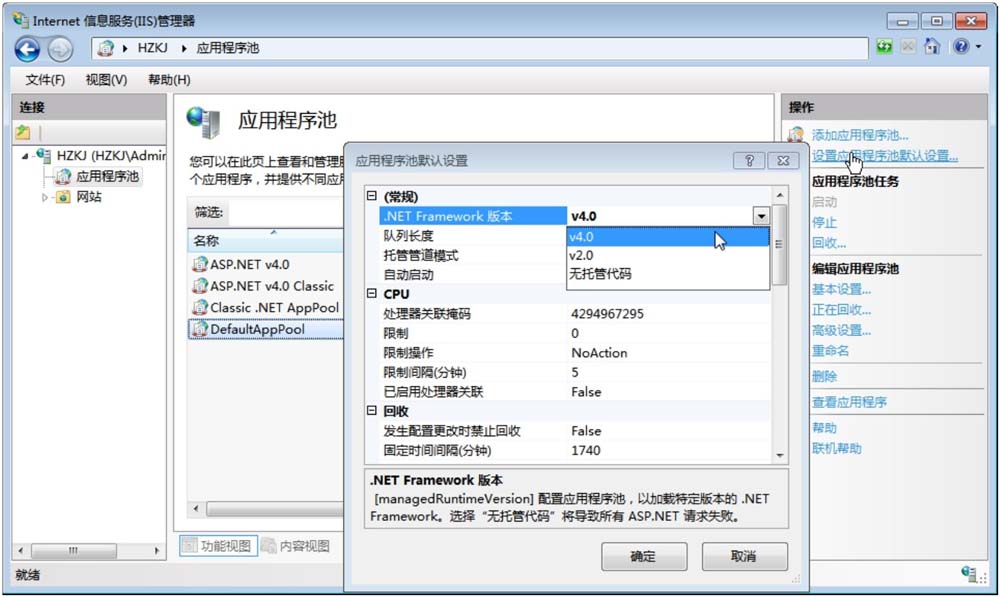Click 删除 action link
This screenshot has height=597, width=1000.
click(824, 376)
